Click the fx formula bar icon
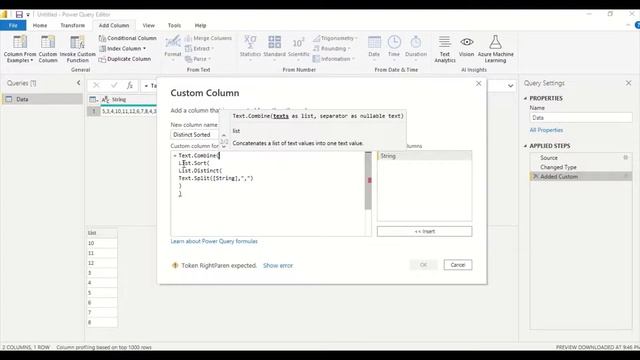The image size is (640, 360). [130, 85]
